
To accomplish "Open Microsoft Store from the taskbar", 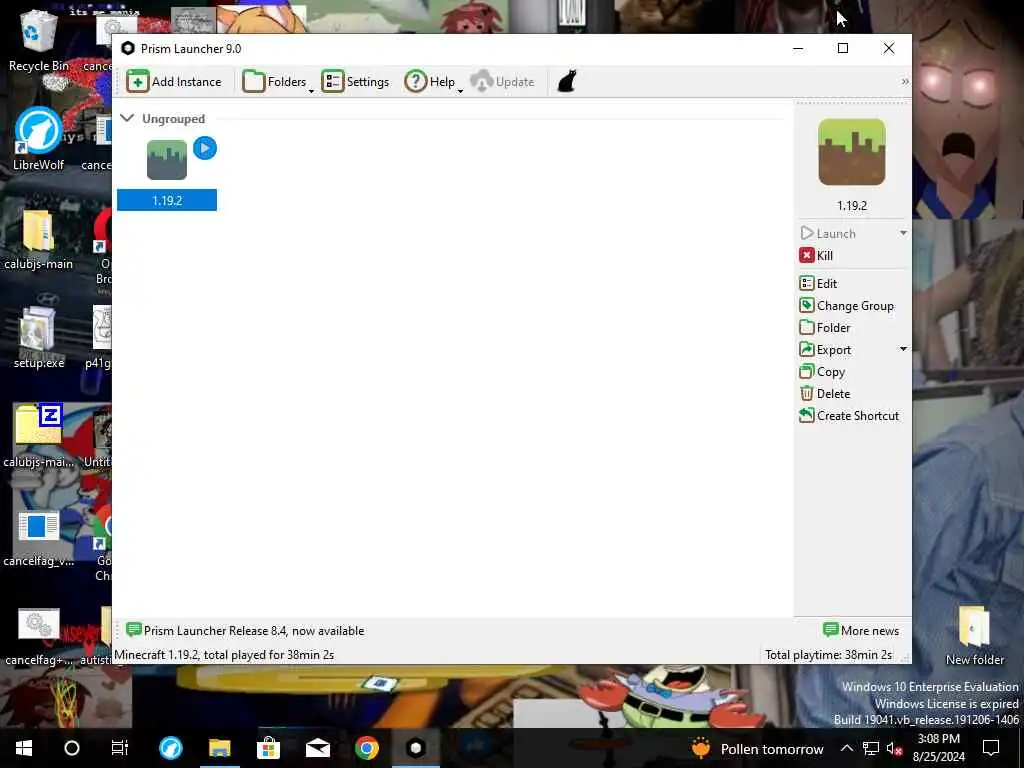I will tap(268, 748).
